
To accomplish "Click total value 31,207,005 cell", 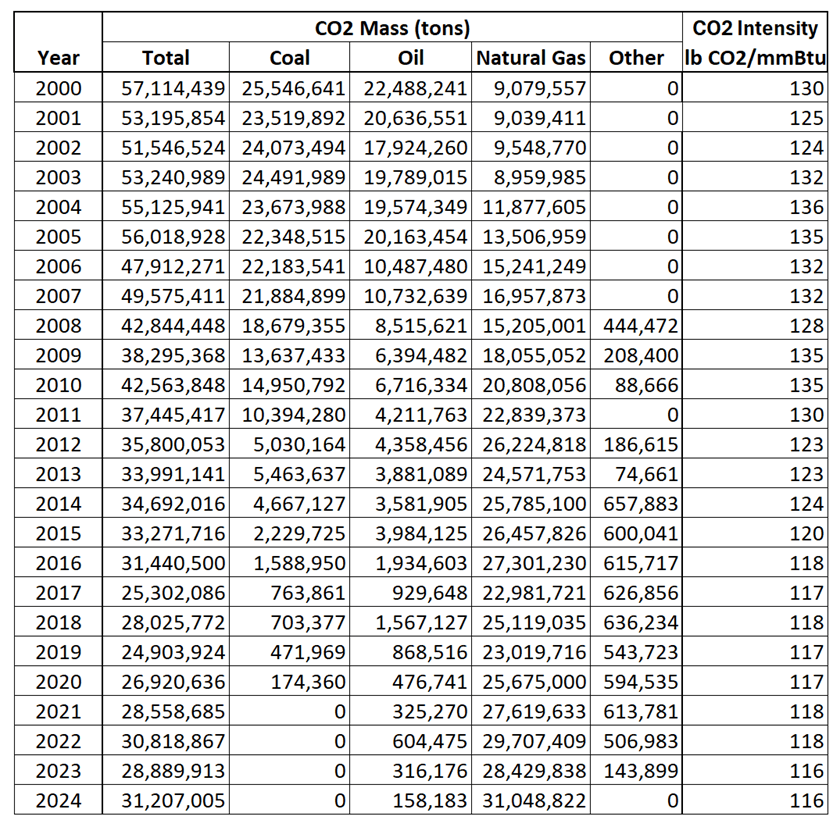I will coord(168,800).
